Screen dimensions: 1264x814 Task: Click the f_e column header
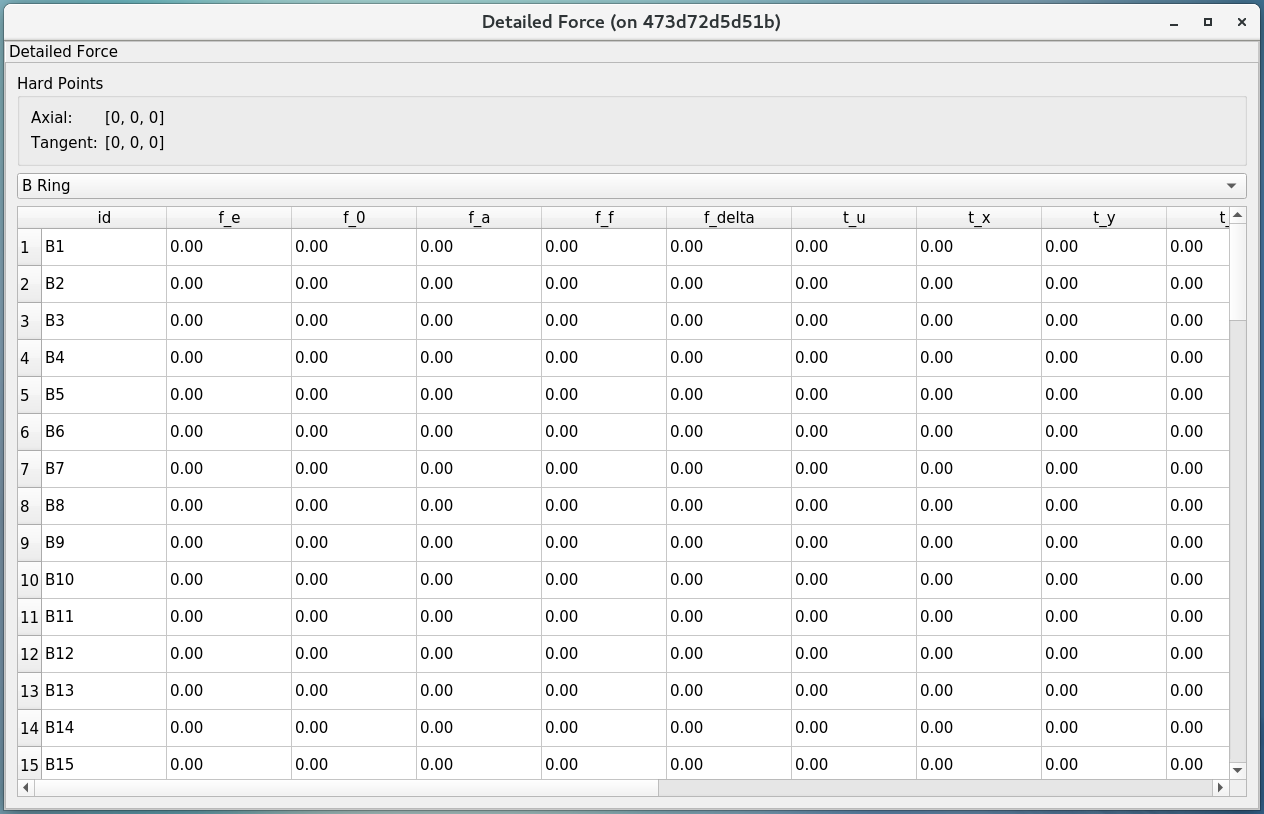click(x=229, y=218)
